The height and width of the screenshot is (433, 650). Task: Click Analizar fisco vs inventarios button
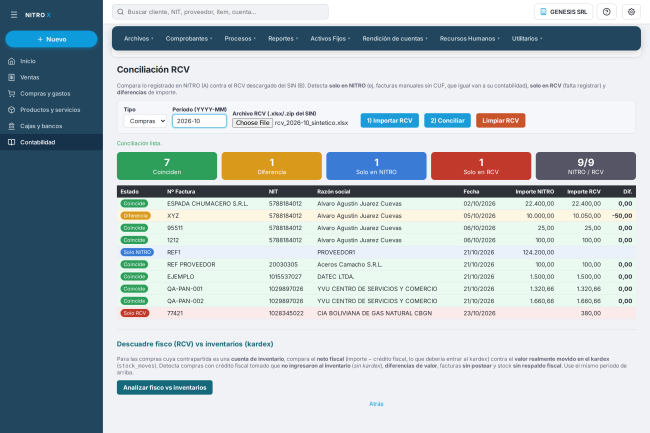click(x=165, y=387)
